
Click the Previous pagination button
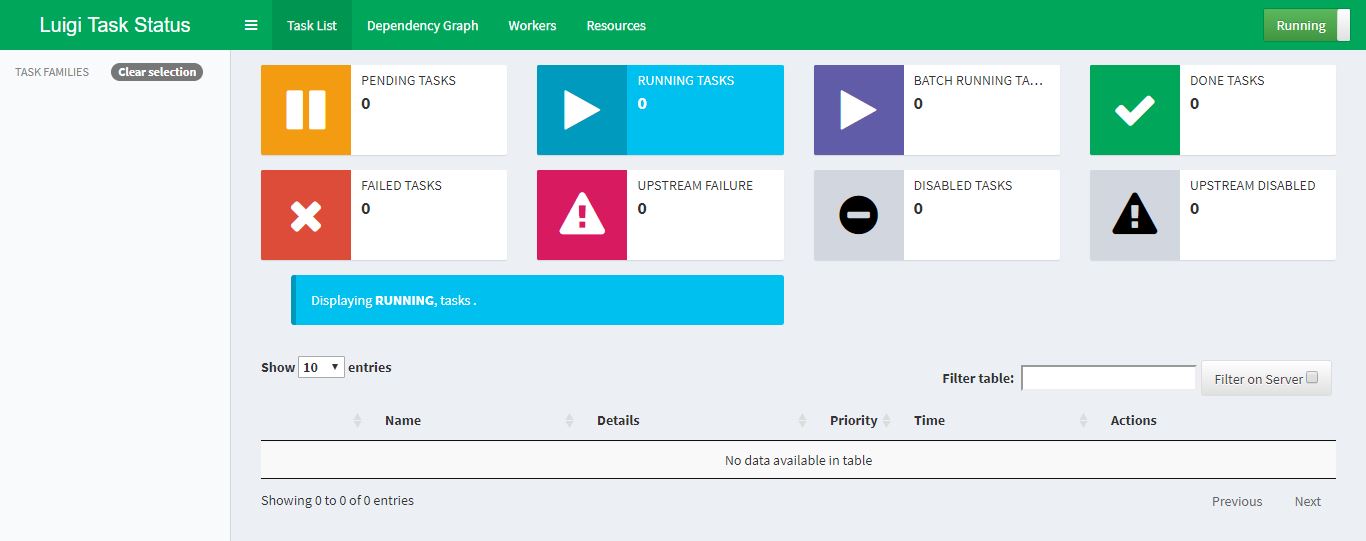coord(1237,501)
